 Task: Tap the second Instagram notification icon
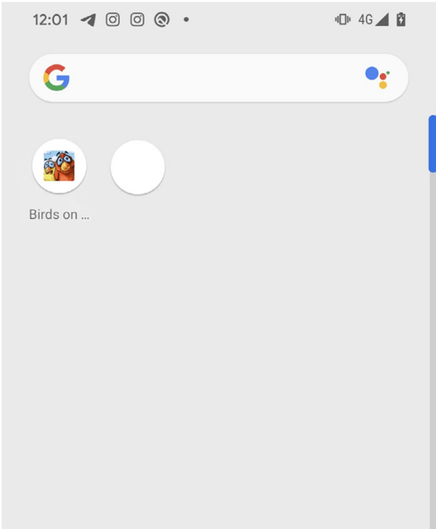137,20
